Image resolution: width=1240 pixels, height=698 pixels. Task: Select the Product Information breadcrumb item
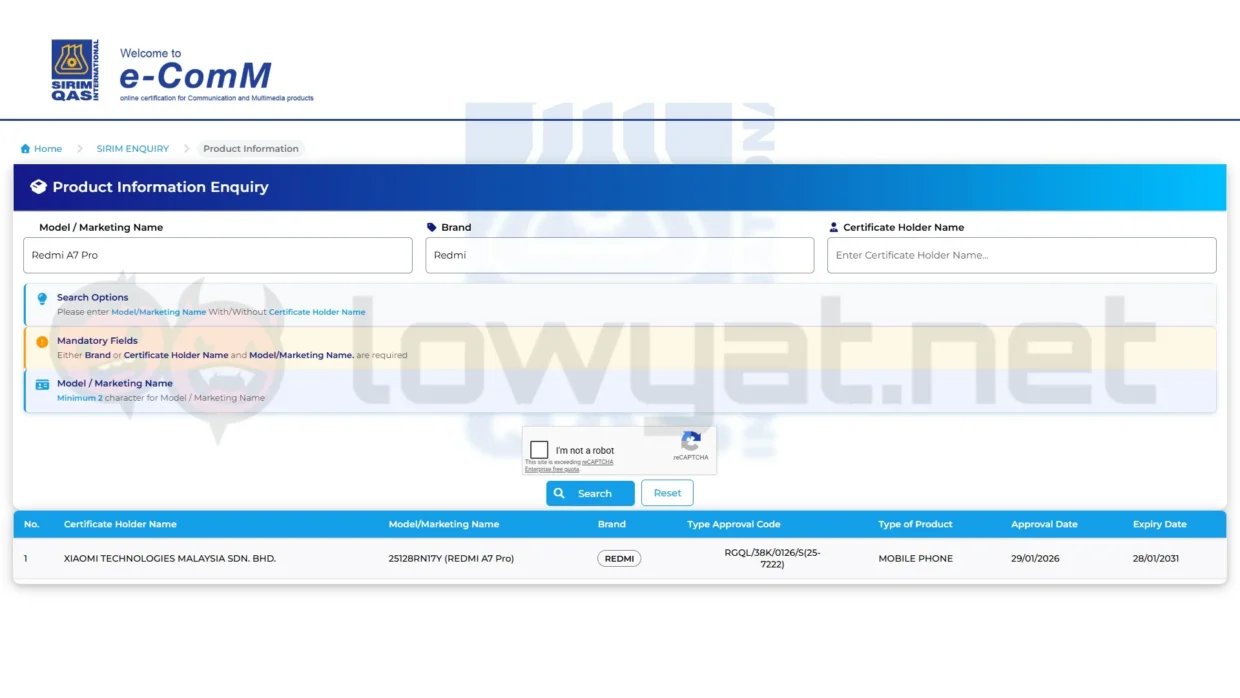250,149
